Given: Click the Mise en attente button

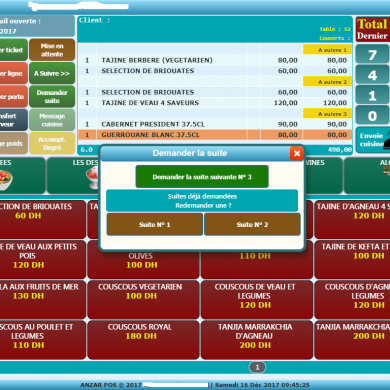Looking at the screenshot, I should [x=52, y=50].
